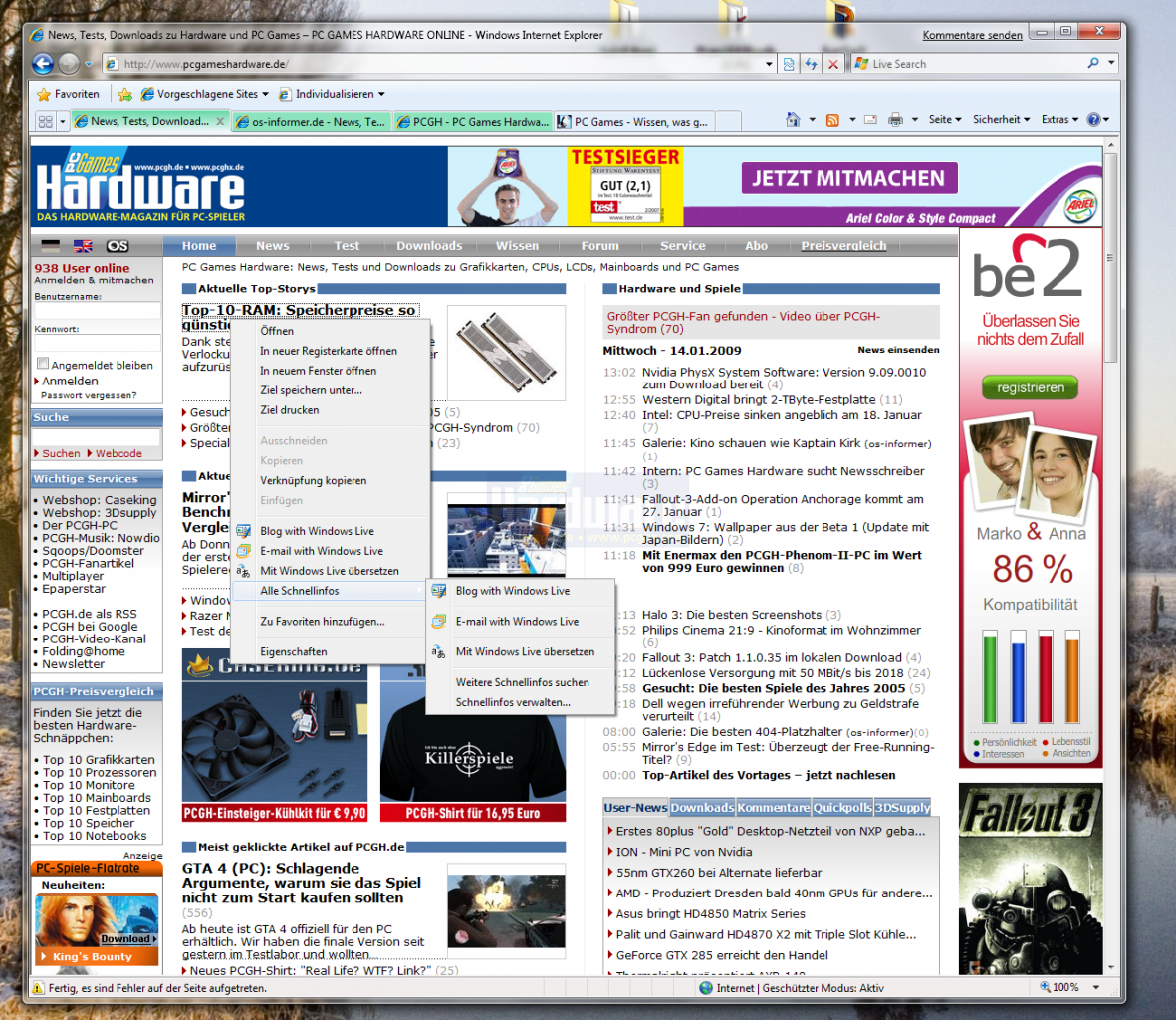Screen dimensions: 1176x1020
Task: Click E-mail with Windows Live submenu icon
Action: coord(439,622)
